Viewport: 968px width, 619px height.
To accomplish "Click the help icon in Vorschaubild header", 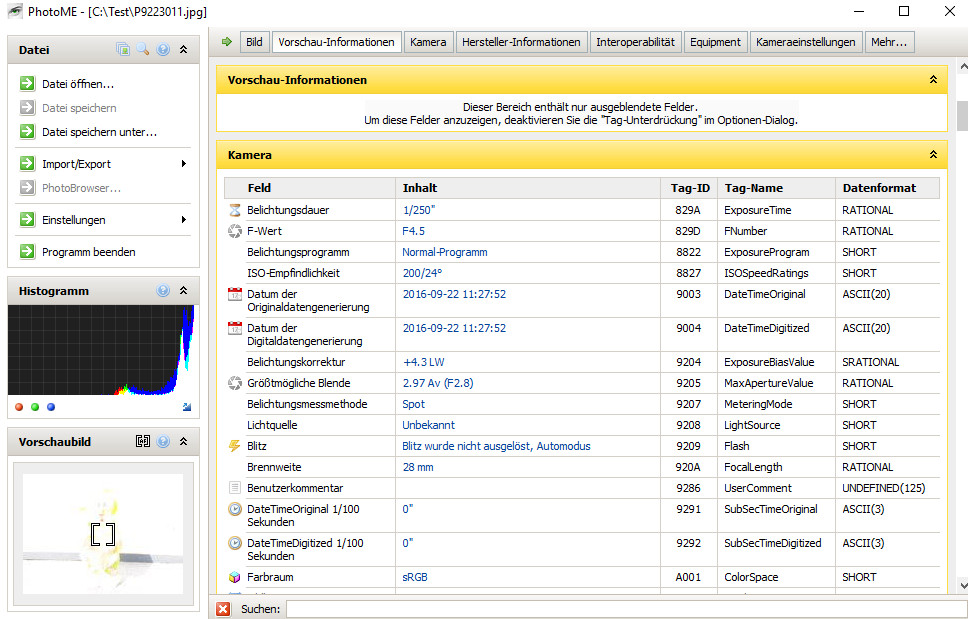I will [x=163, y=441].
